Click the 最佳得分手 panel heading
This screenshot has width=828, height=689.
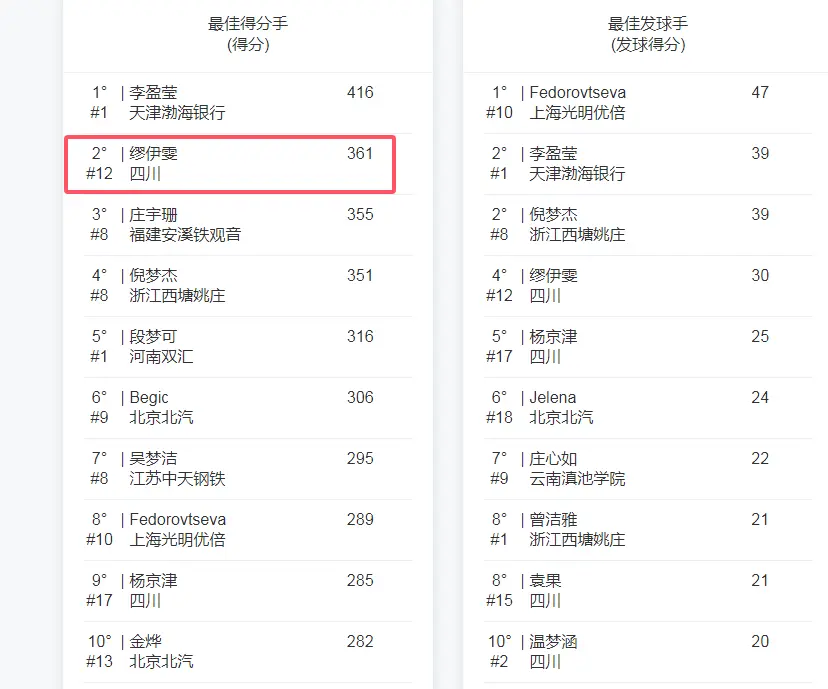tap(248, 24)
